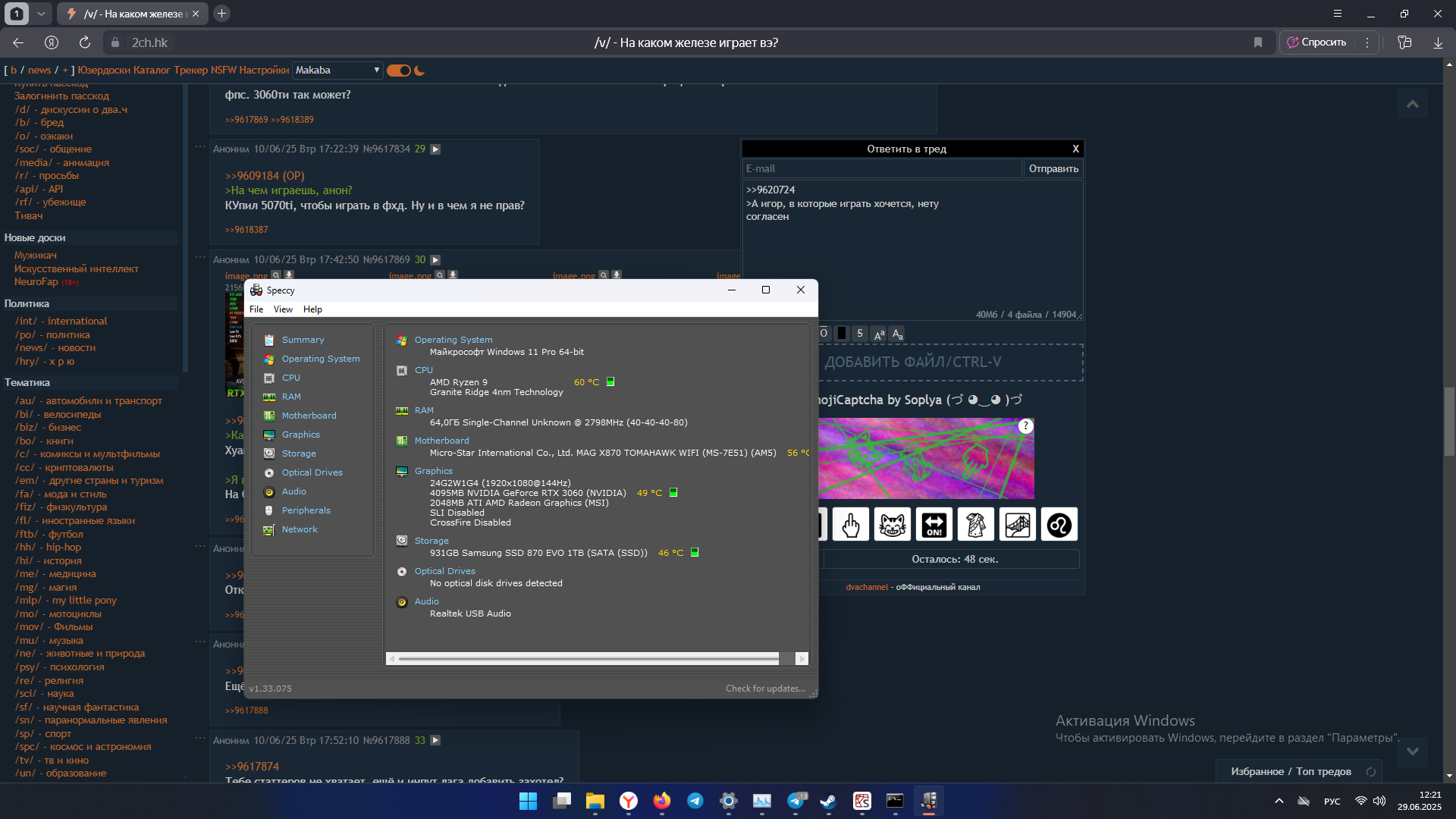The image size is (1456, 819).
Task: Expand post №9617834 play arrow
Action: point(435,149)
